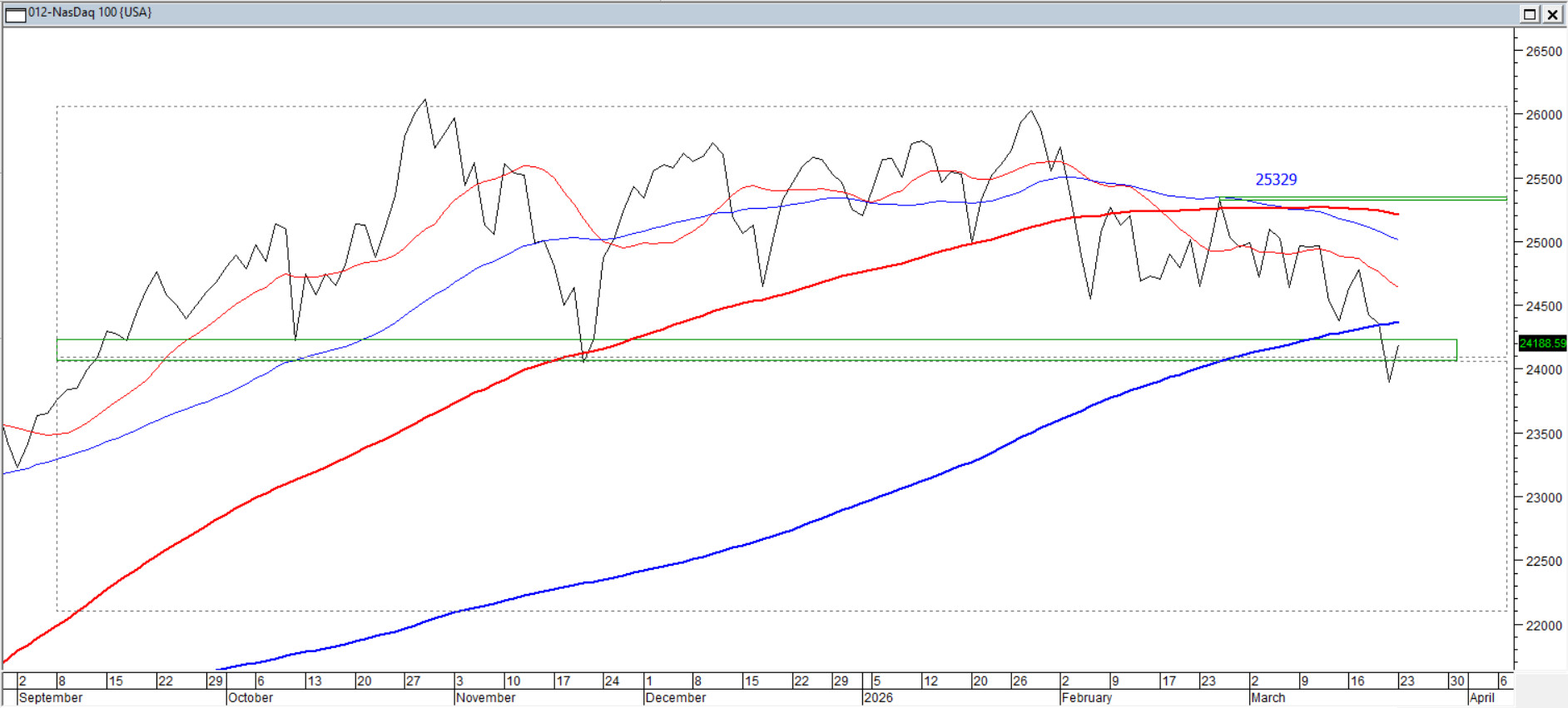Close the NasDaq 100 chart window

(x=1553, y=14)
